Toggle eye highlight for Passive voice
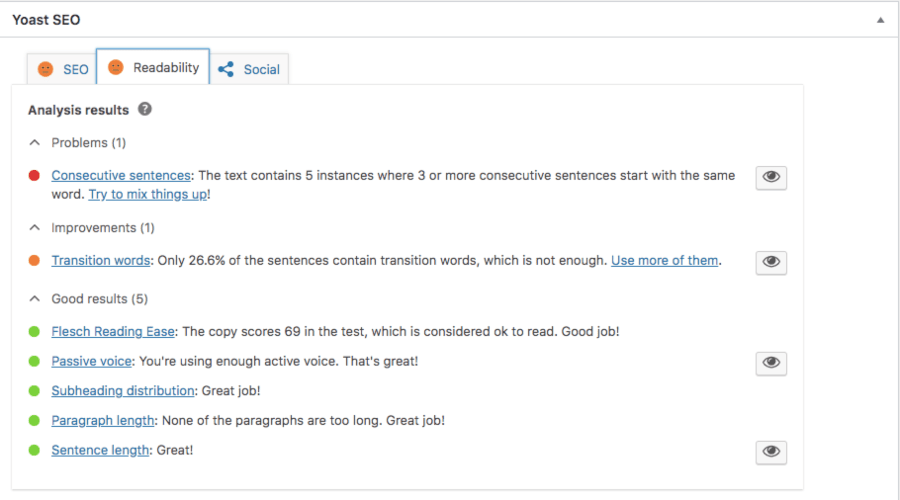Viewport: 900px width, 500px height. pyautogui.click(x=771, y=363)
